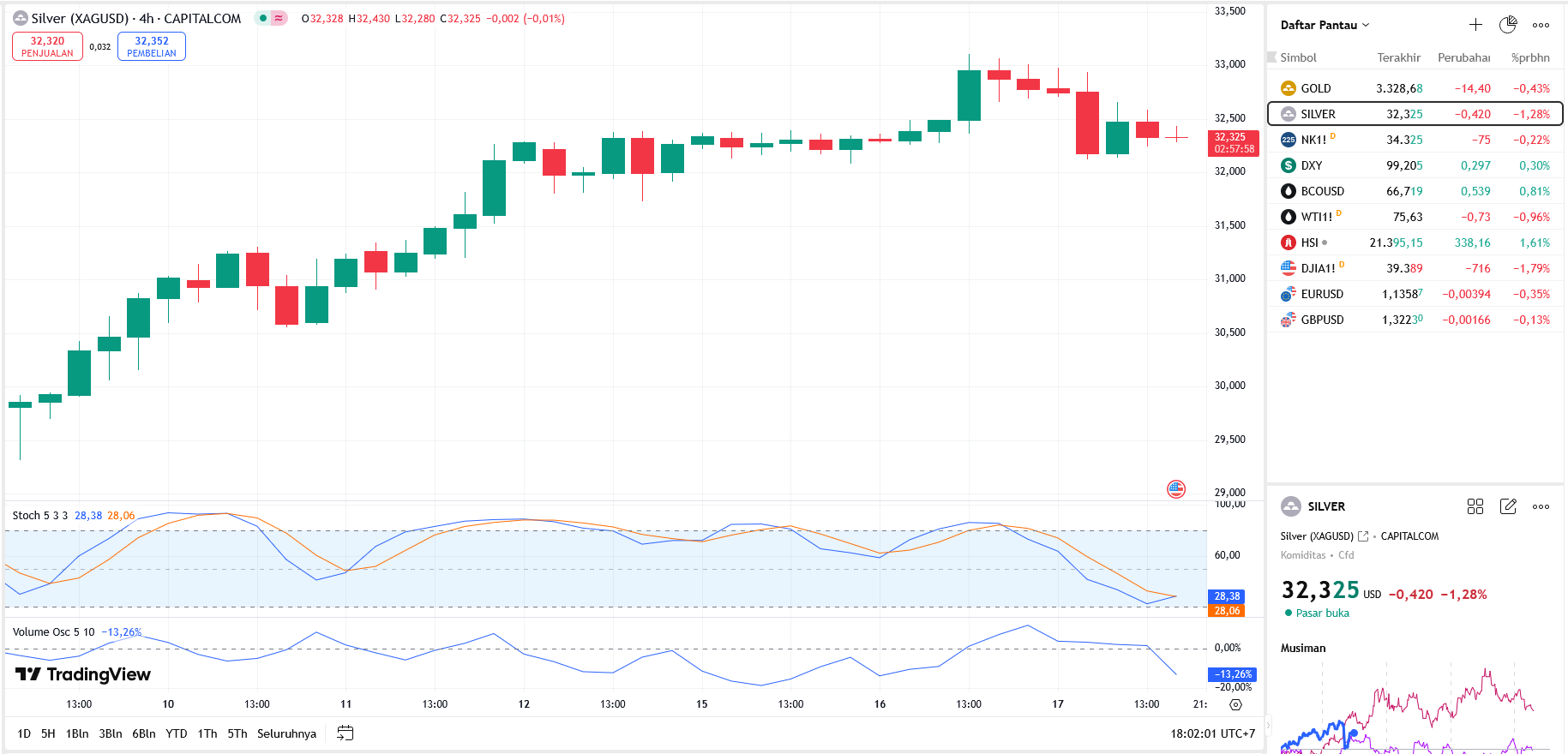Select the 1Bln time range

pos(77,733)
